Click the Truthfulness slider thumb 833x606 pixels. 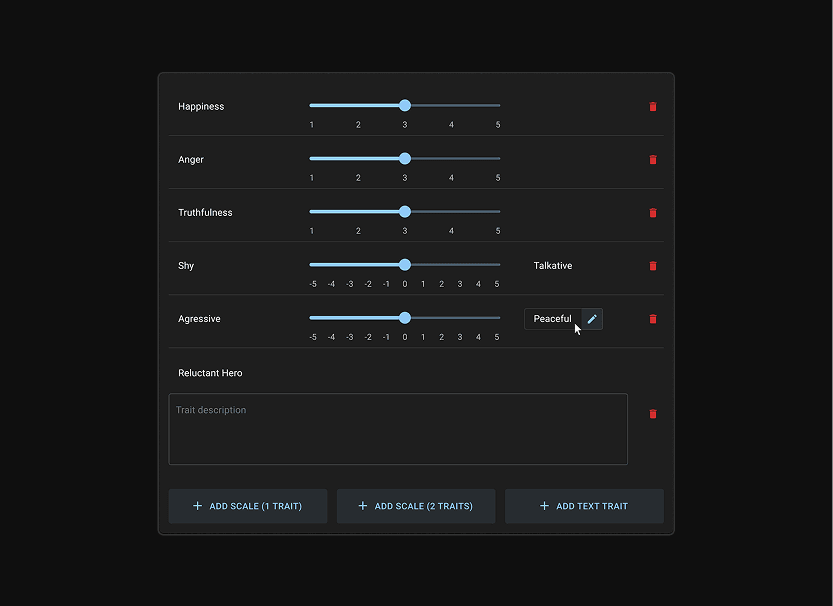[405, 211]
